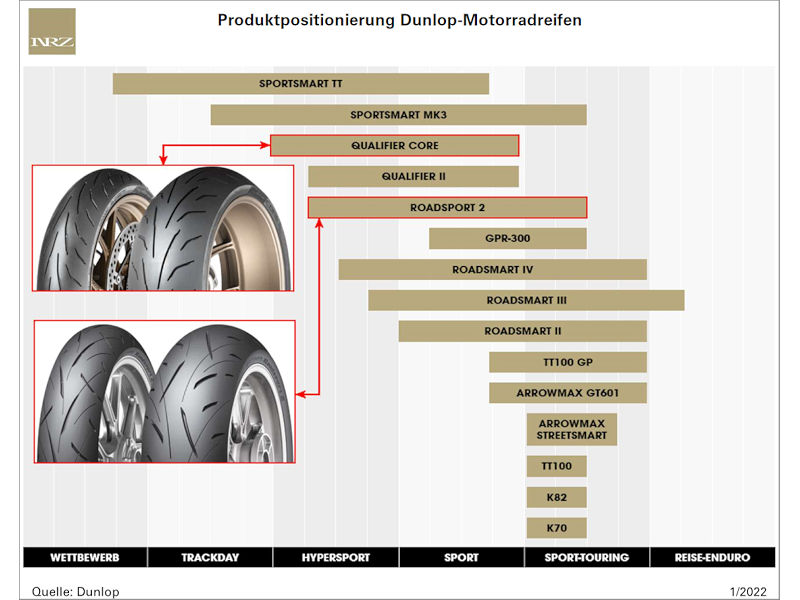Select the SPORT category label
This screenshot has width=800, height=600.
tap(461, 557)
